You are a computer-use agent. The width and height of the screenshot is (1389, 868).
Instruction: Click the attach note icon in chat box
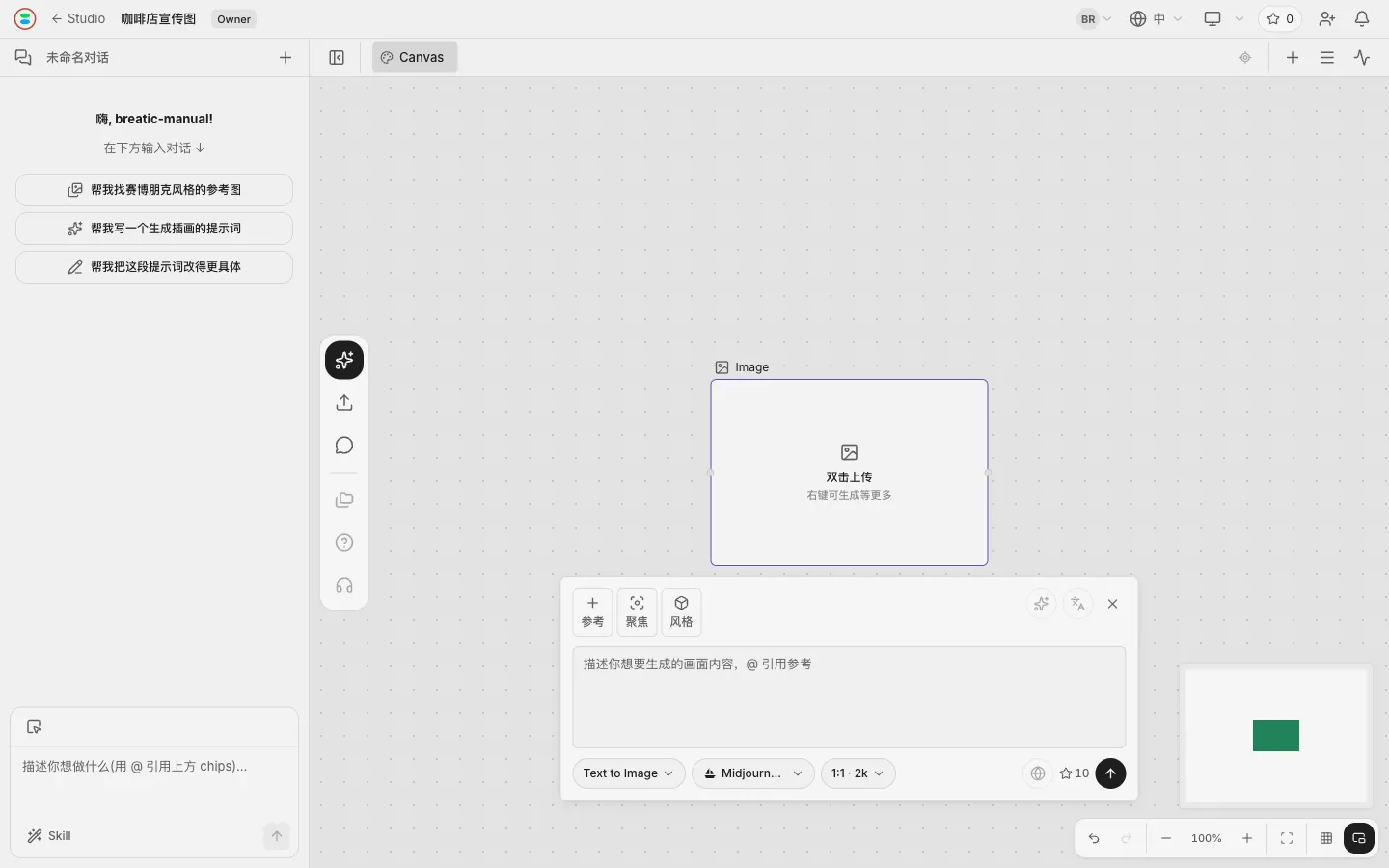(34, 727)
